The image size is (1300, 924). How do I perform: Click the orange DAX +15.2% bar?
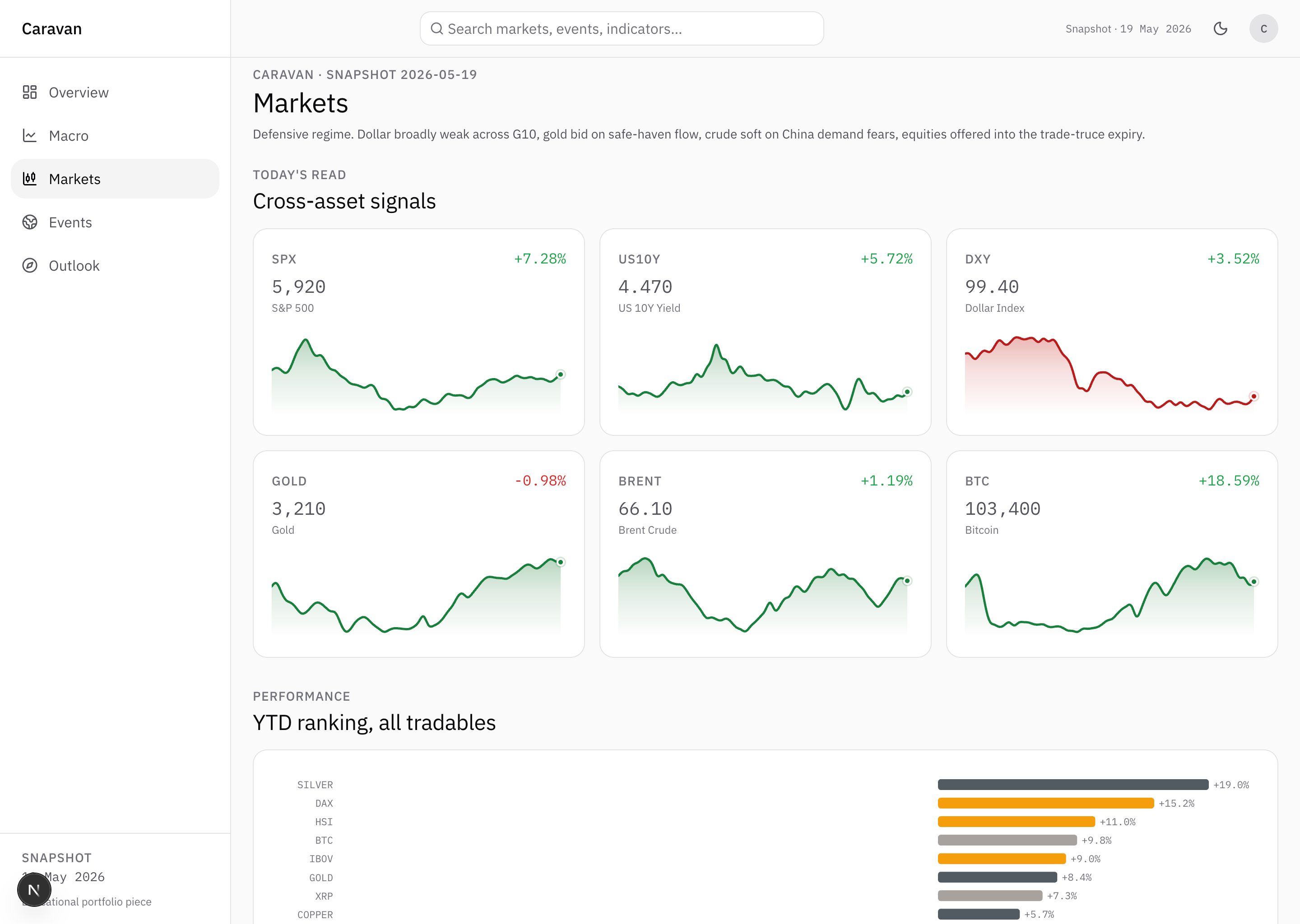pos(1045,803)
